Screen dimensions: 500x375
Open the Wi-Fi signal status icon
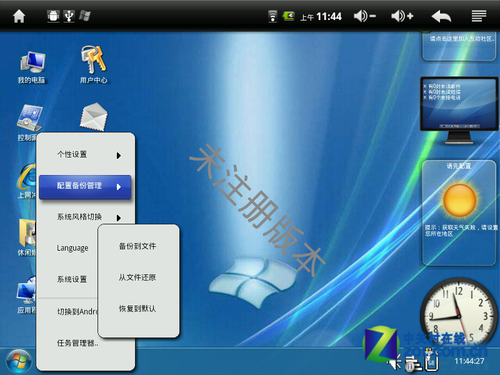(273, 16)
